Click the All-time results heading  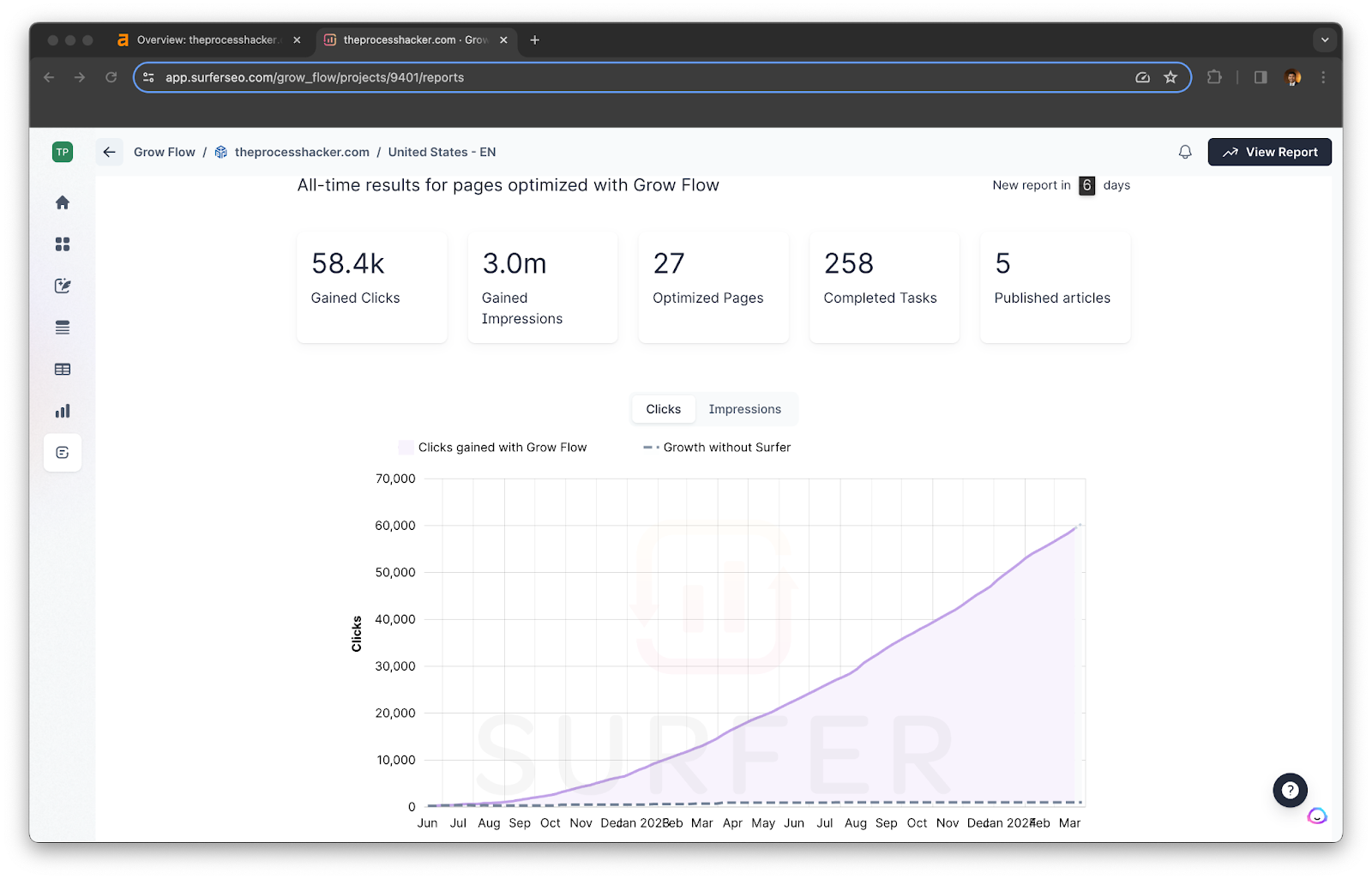508,185
